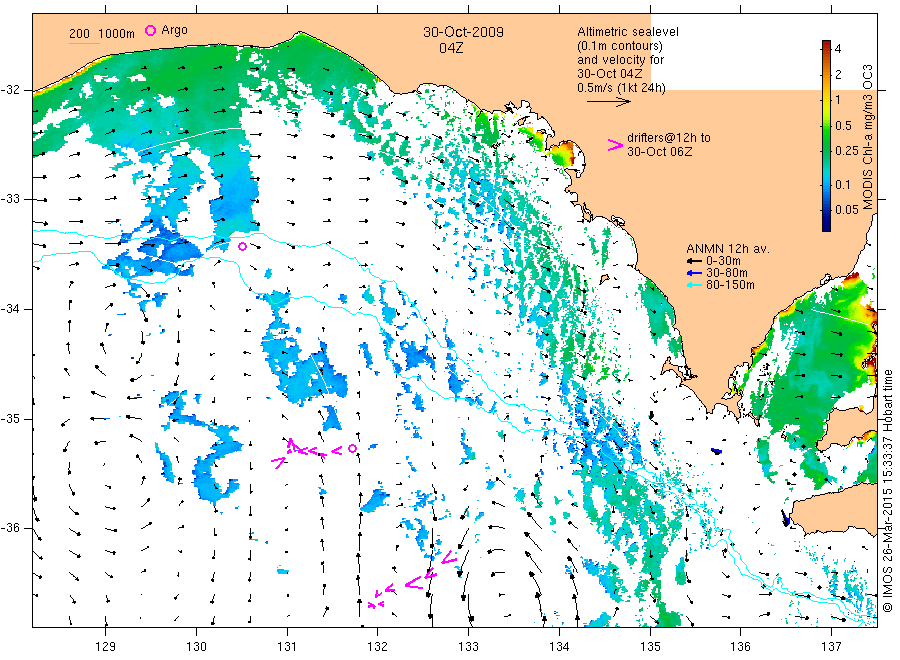Click the longitude label 132
The height and width of the screenshot is (660, 900).
coord(378,647)
